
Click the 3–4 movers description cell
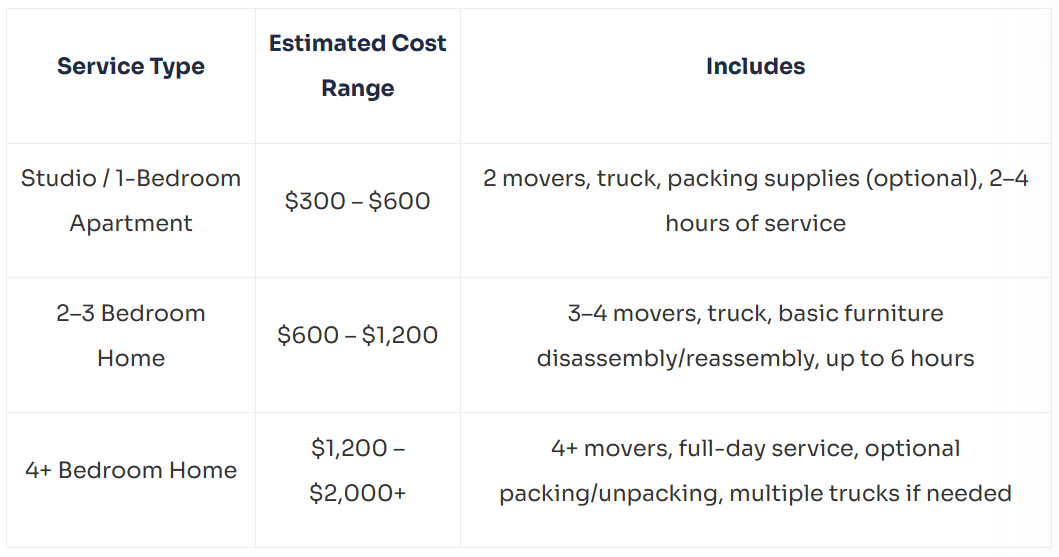(756, 336)
